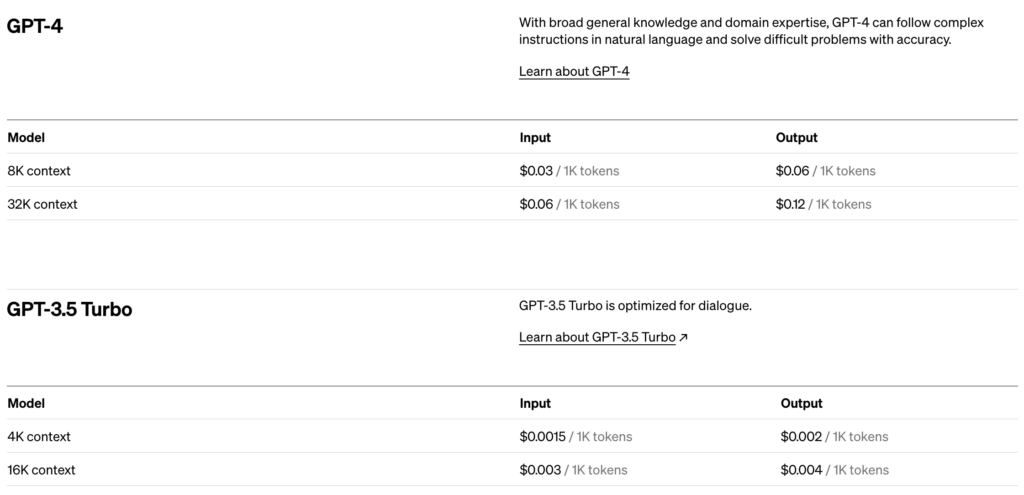Viewport: 1024px width, 495px height.
Task: Select the $0.06 output price for 8K context
Action: click(792, 170)
